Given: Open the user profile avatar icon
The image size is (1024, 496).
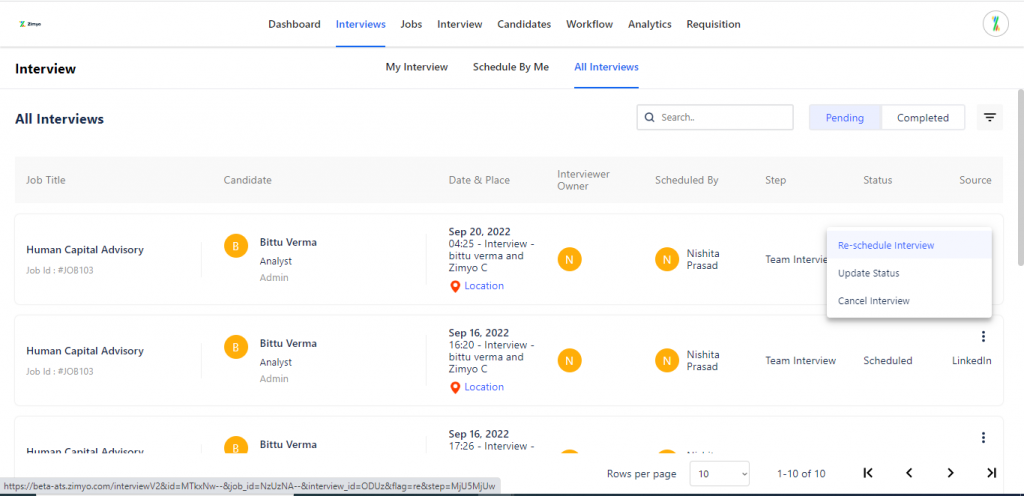Looking at the screenshot, I should point(995,24).
